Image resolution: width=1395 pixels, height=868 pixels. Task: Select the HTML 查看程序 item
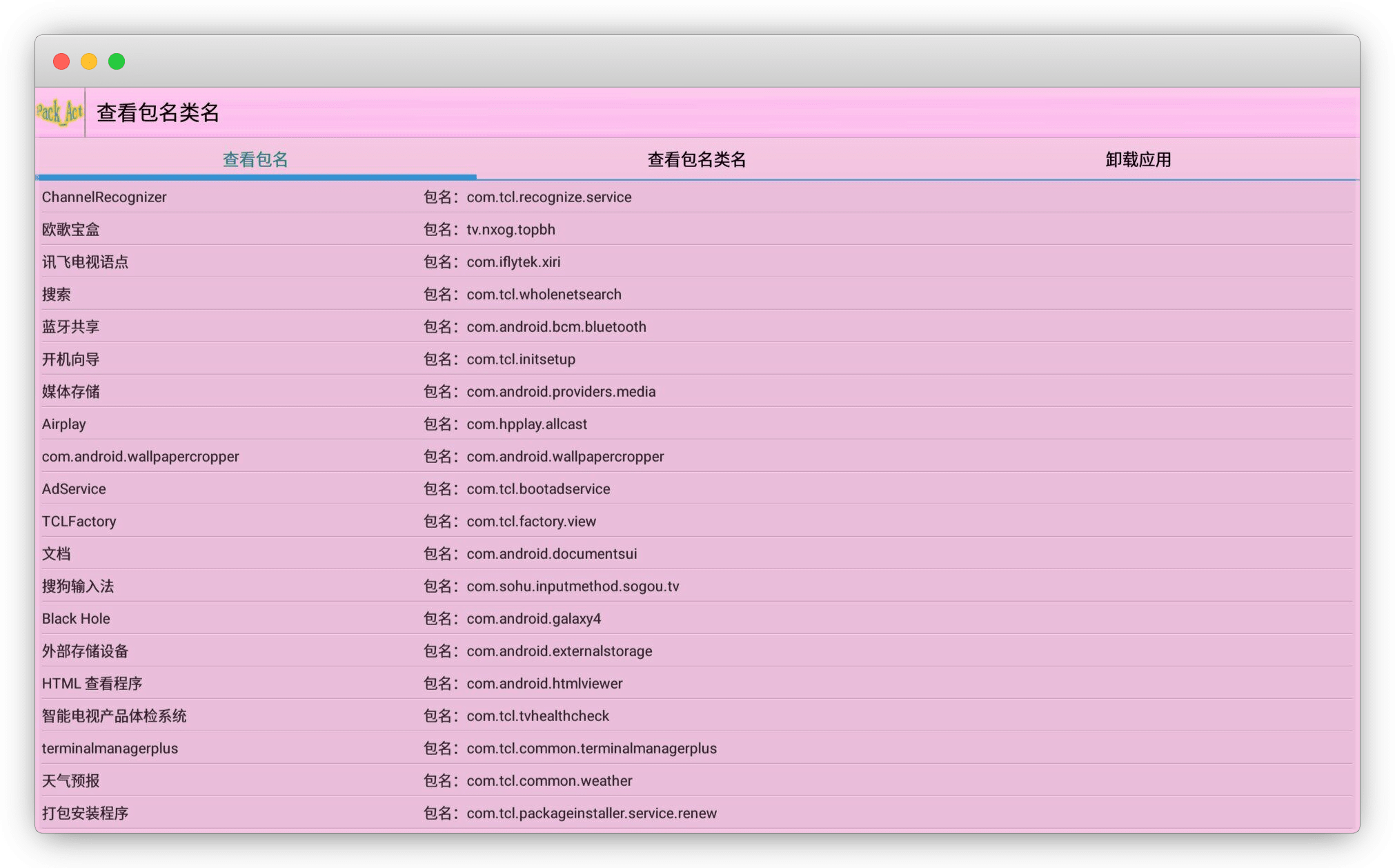[x=92, y=684]
